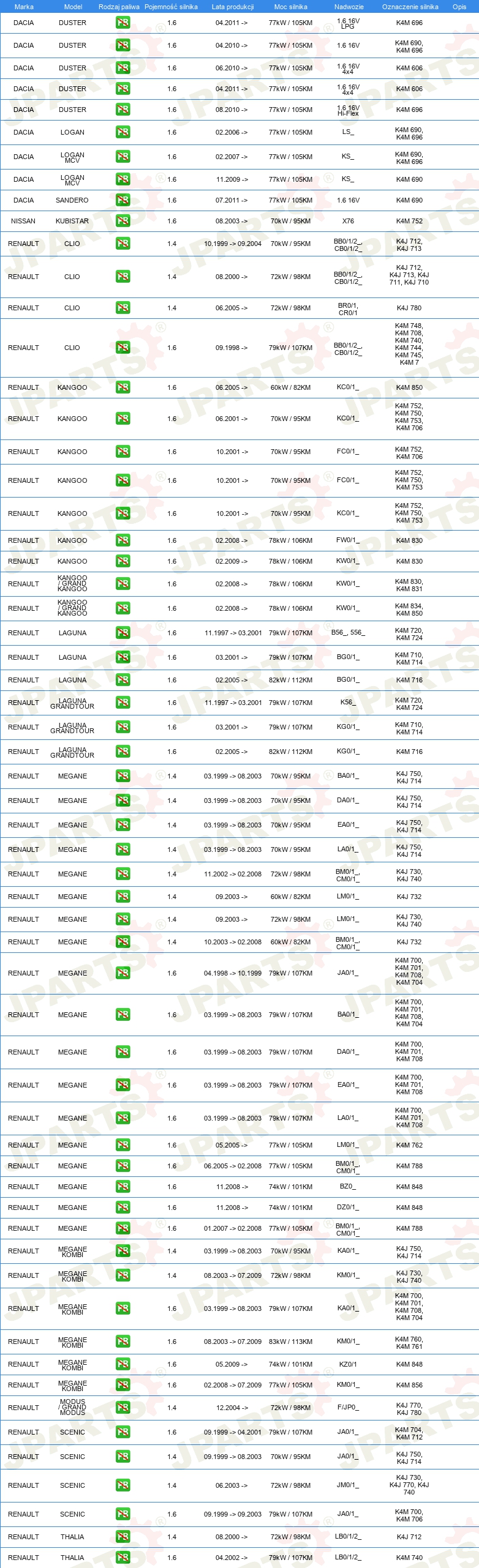
Task: Click fuel icon for Logan MCV 11.2009
Action: [123, 179]
